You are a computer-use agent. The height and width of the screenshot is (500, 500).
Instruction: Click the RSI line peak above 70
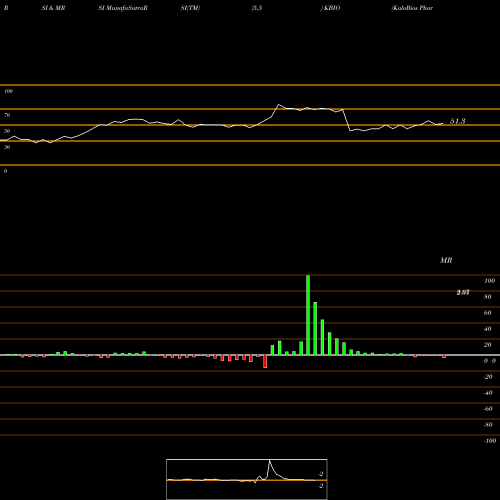(279, 105)
